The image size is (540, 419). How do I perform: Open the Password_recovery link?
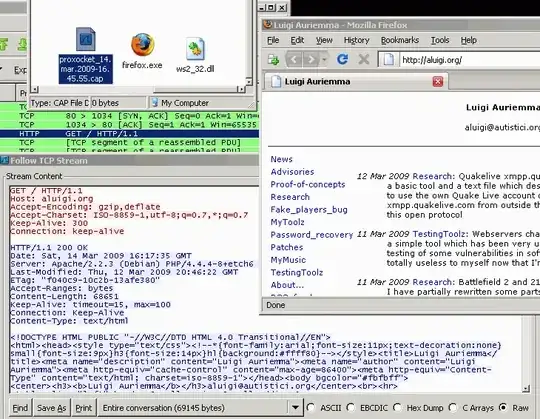coord(312,235)
